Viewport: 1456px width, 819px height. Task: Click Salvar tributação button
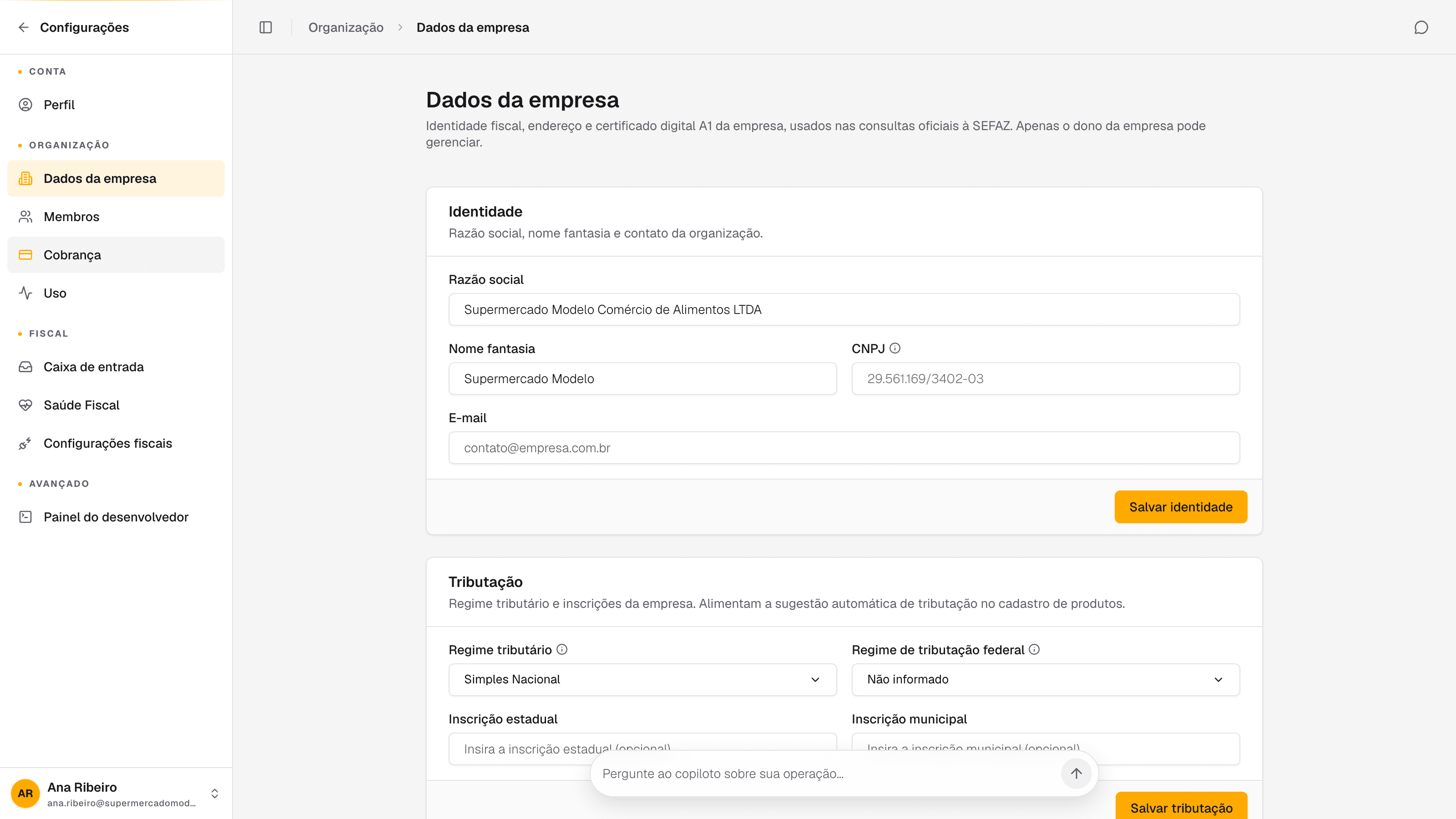coord(1181,808)
